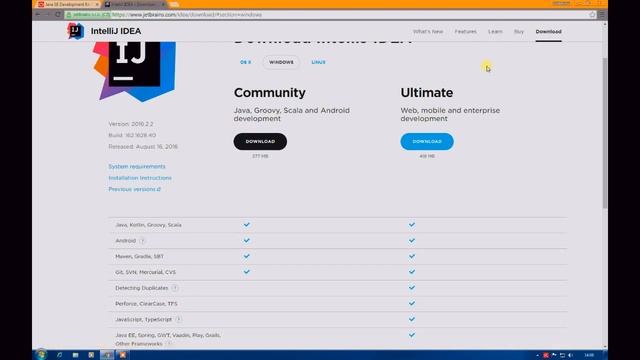
Task: Click help icon beside Detecting Duplicates
Action: pyautogui.click(x=175, y=288)
